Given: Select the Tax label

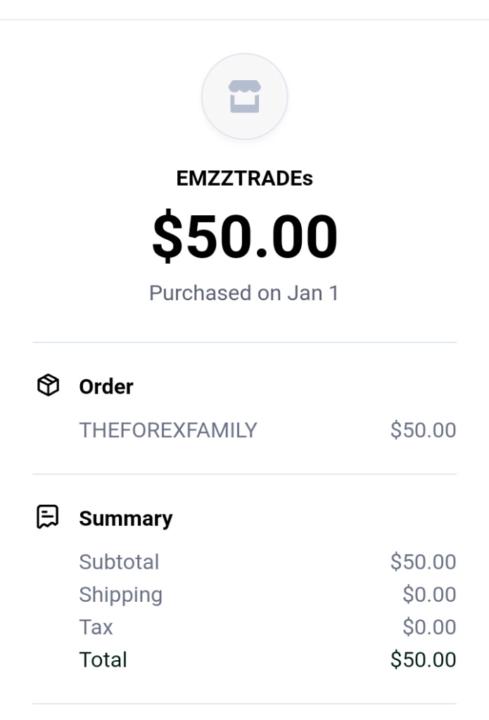Looking at the screenshot, I should tap(96, 627).
